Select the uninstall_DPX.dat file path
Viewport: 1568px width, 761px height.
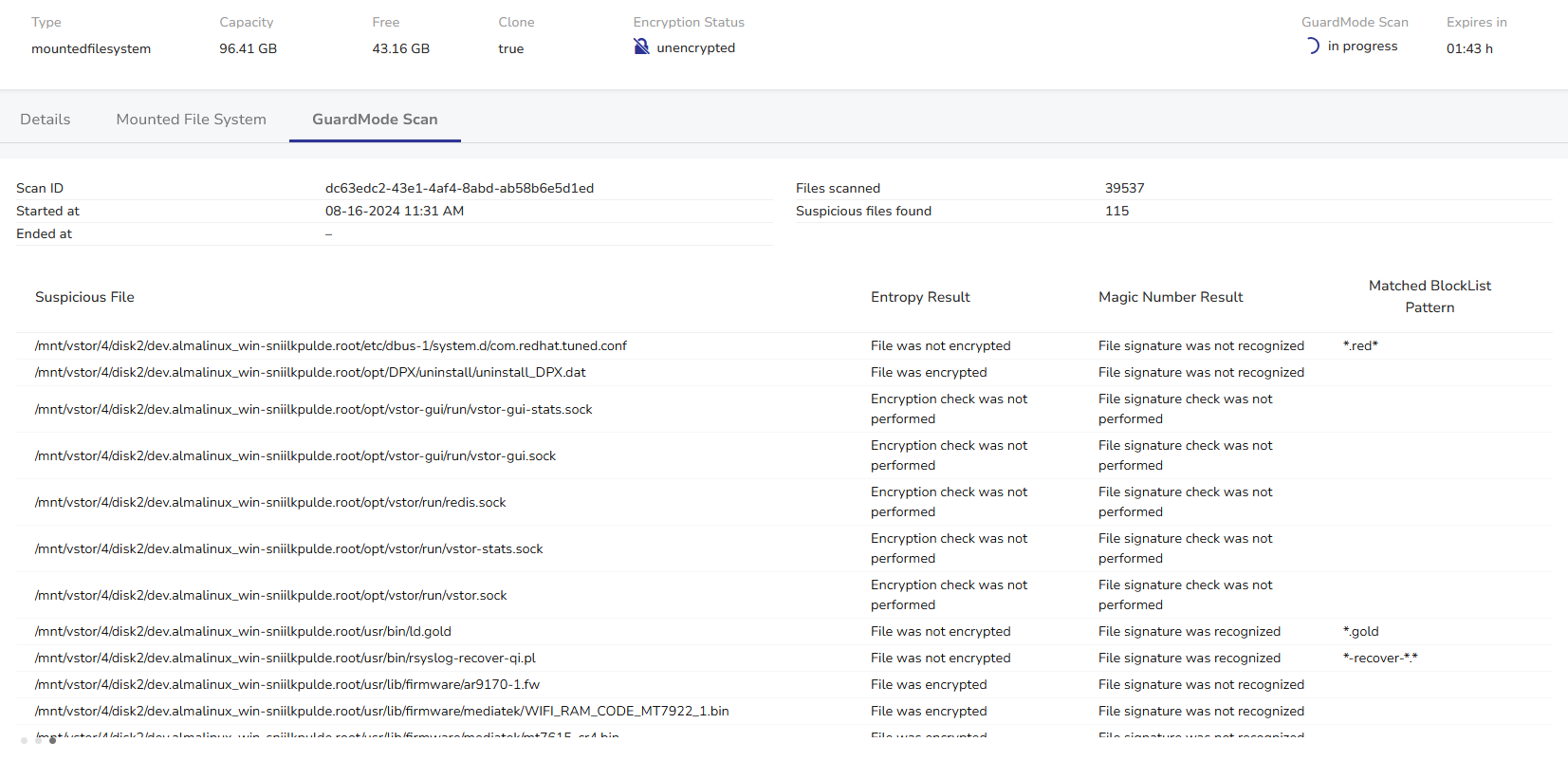point(310,373)
